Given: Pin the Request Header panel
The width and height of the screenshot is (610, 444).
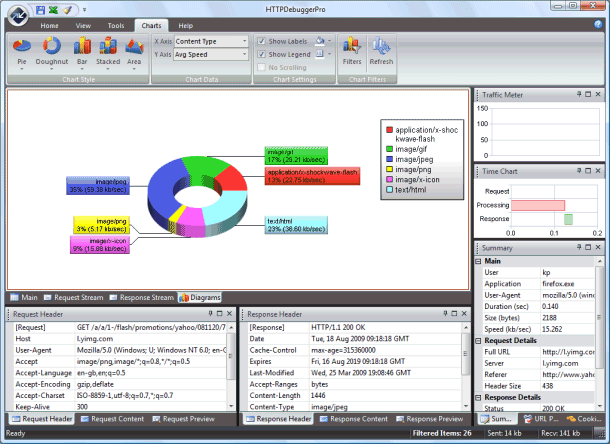Looking at the screenshot, I should pos(210,313).
